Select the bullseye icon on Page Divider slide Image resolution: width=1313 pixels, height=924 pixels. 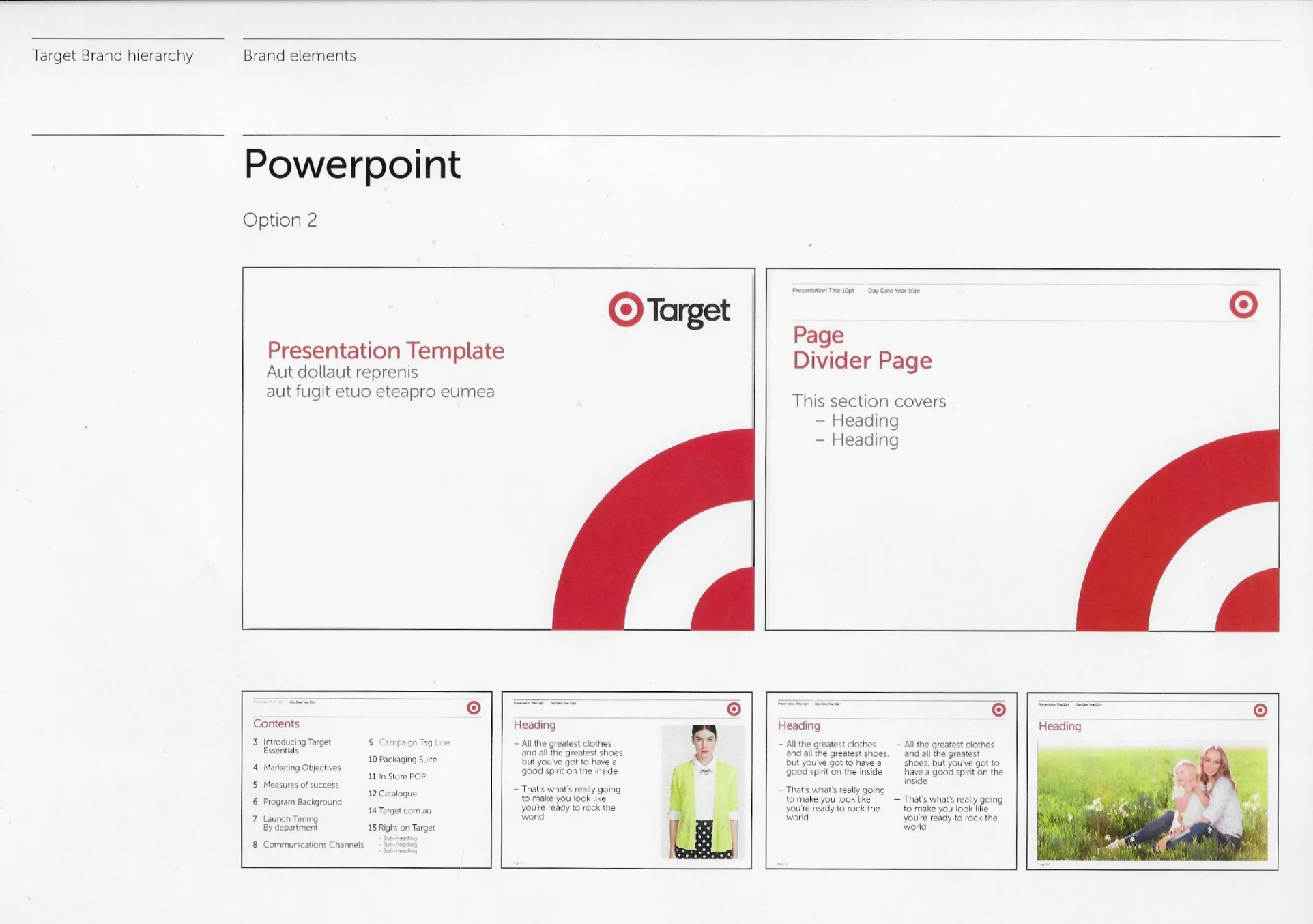tap(1243, 306)
